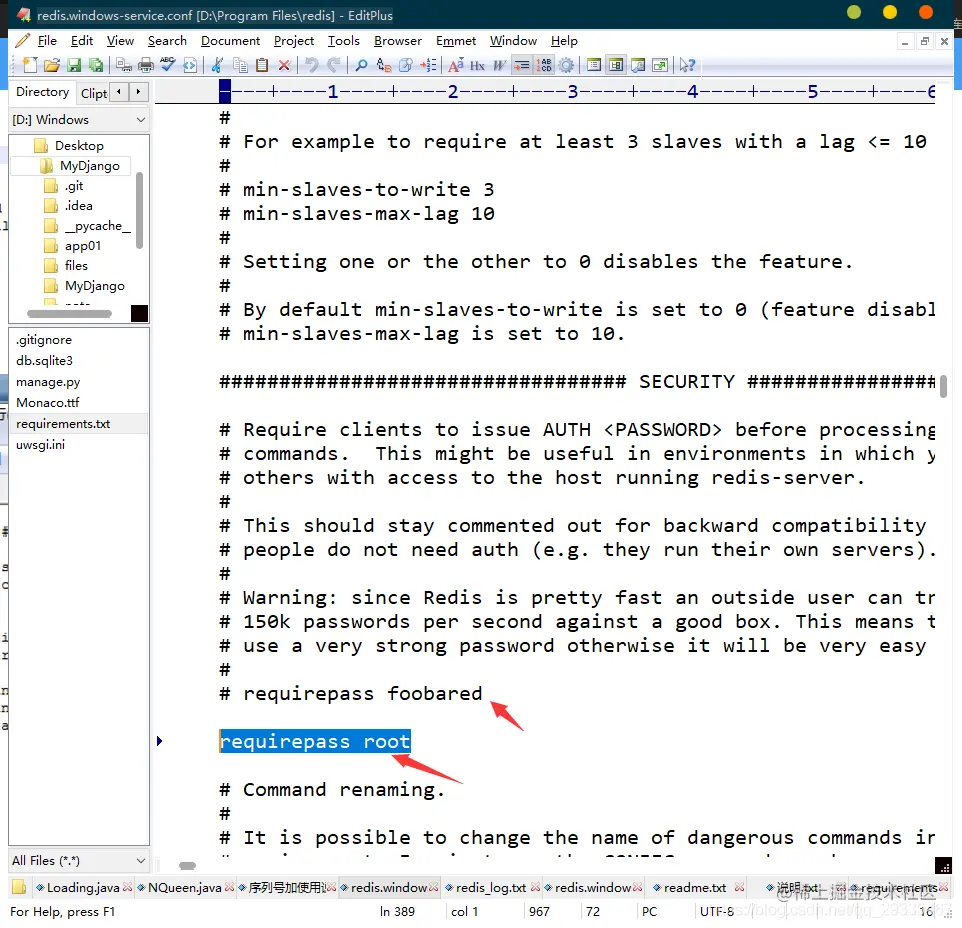The height and width of the screenshot is (928, 962).
Task: Open manage.py in the file list
Action: (48, 382)
